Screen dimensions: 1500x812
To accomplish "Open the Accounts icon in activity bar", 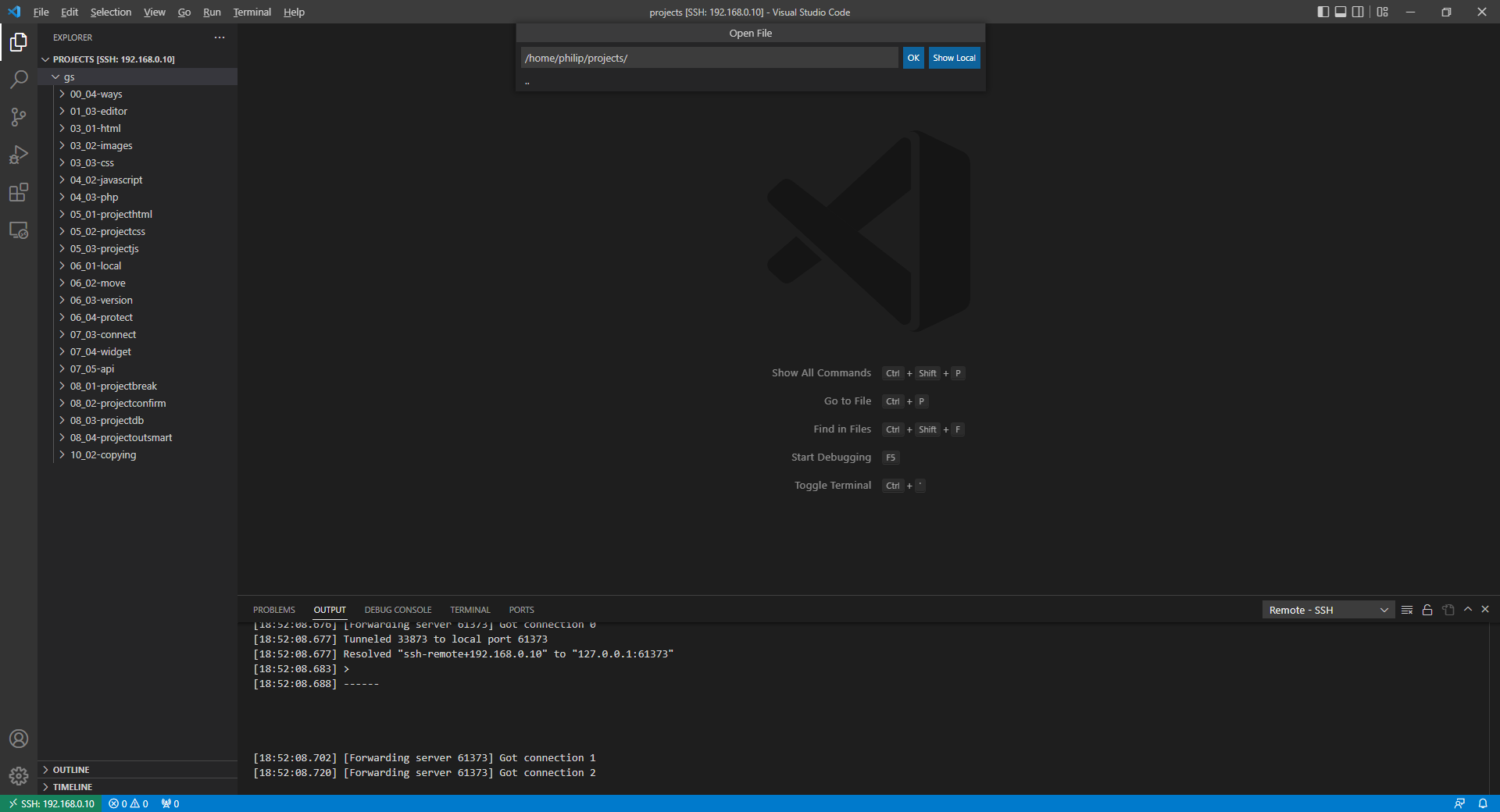I will 19,739.
